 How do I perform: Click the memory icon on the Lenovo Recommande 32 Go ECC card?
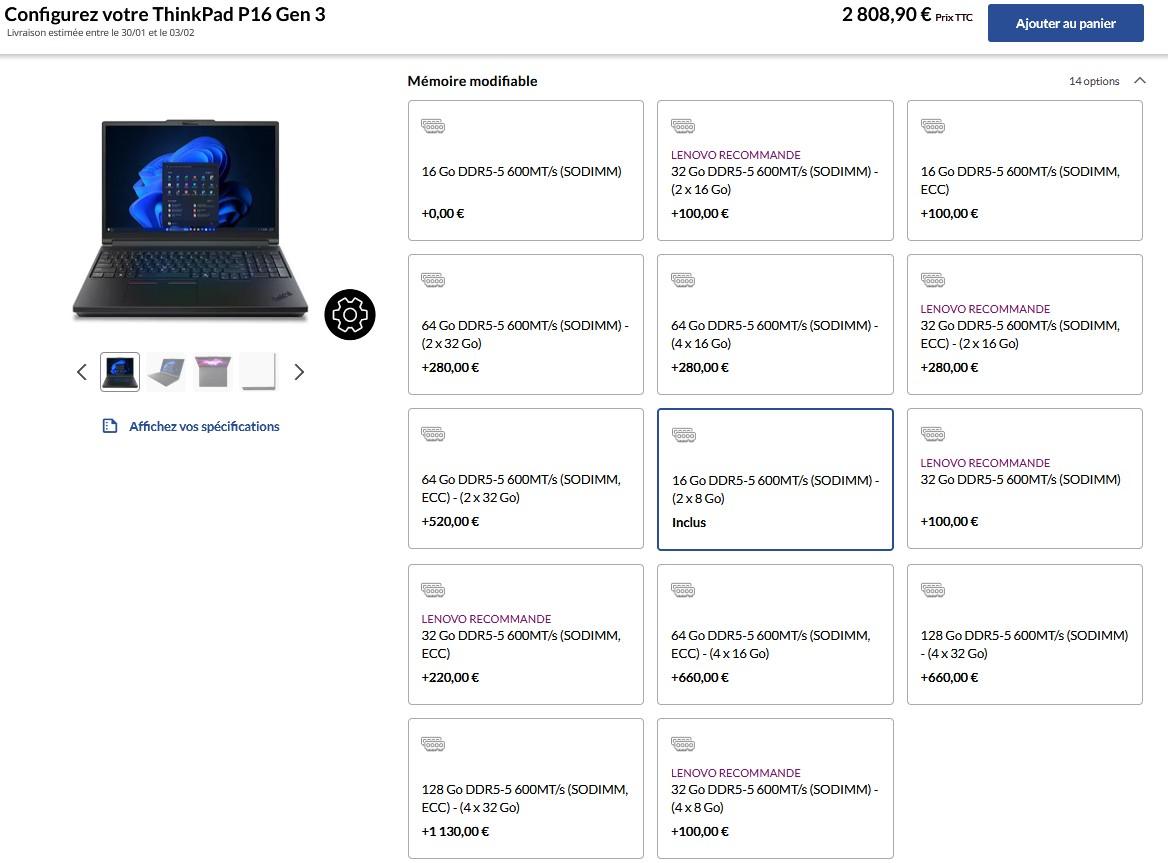433,589
